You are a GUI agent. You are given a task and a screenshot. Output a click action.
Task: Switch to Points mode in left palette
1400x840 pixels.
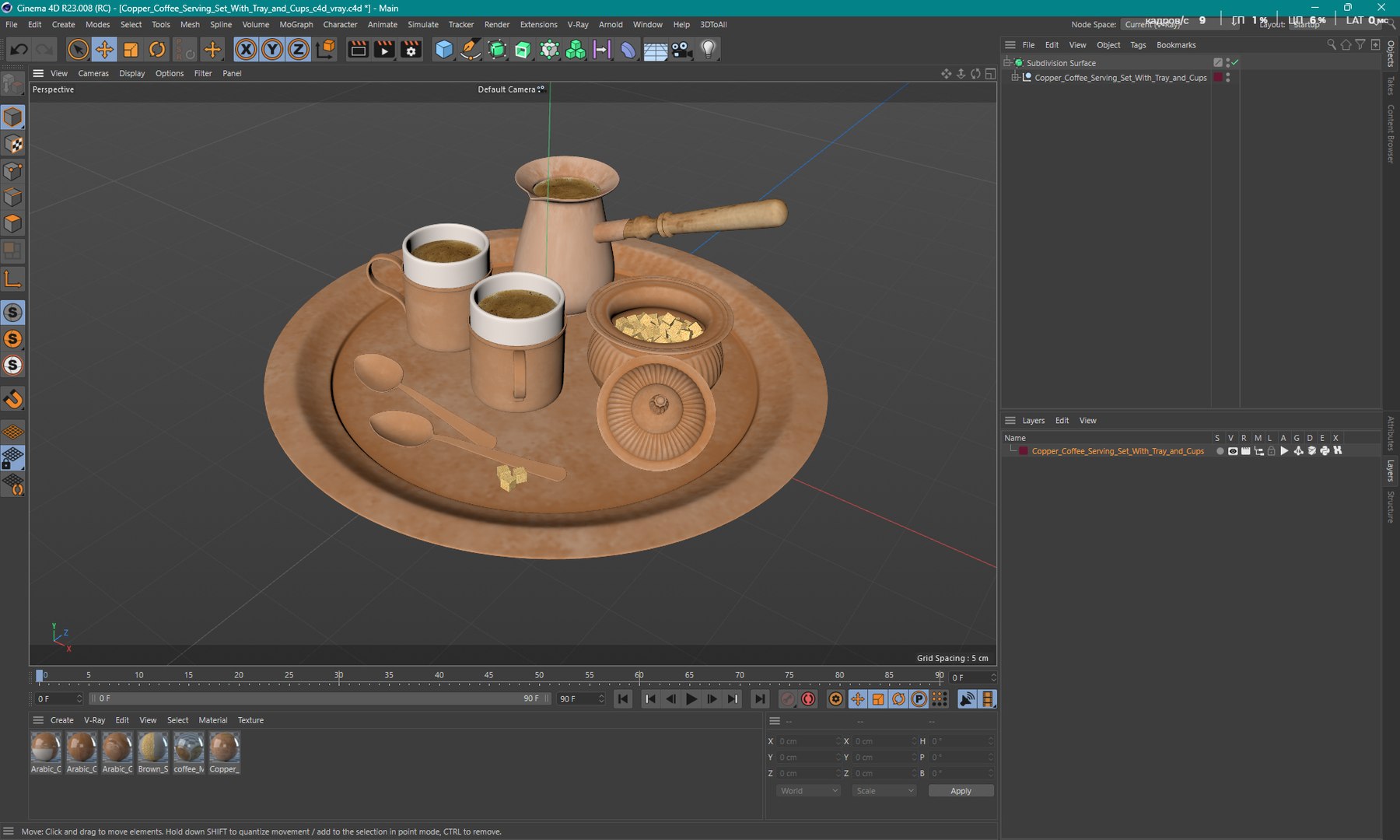(13, 171)
